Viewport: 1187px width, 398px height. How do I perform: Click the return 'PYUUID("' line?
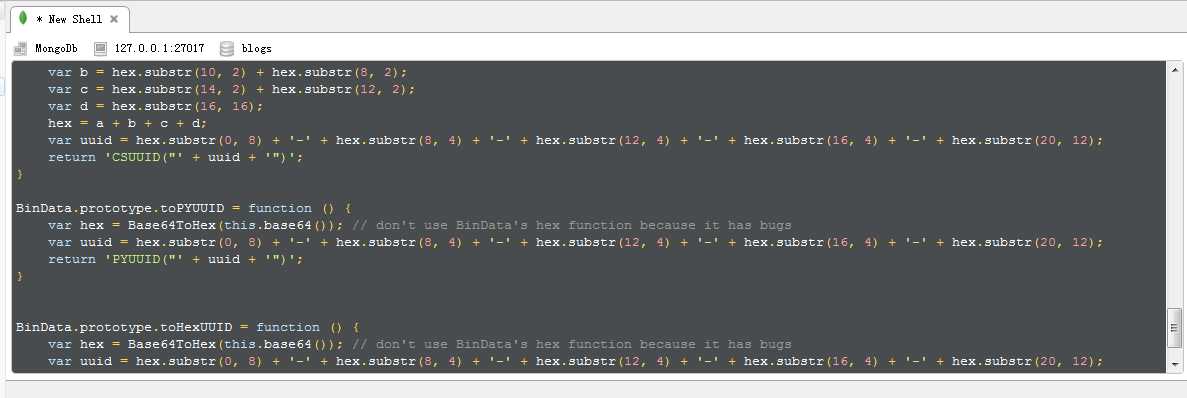175,260
